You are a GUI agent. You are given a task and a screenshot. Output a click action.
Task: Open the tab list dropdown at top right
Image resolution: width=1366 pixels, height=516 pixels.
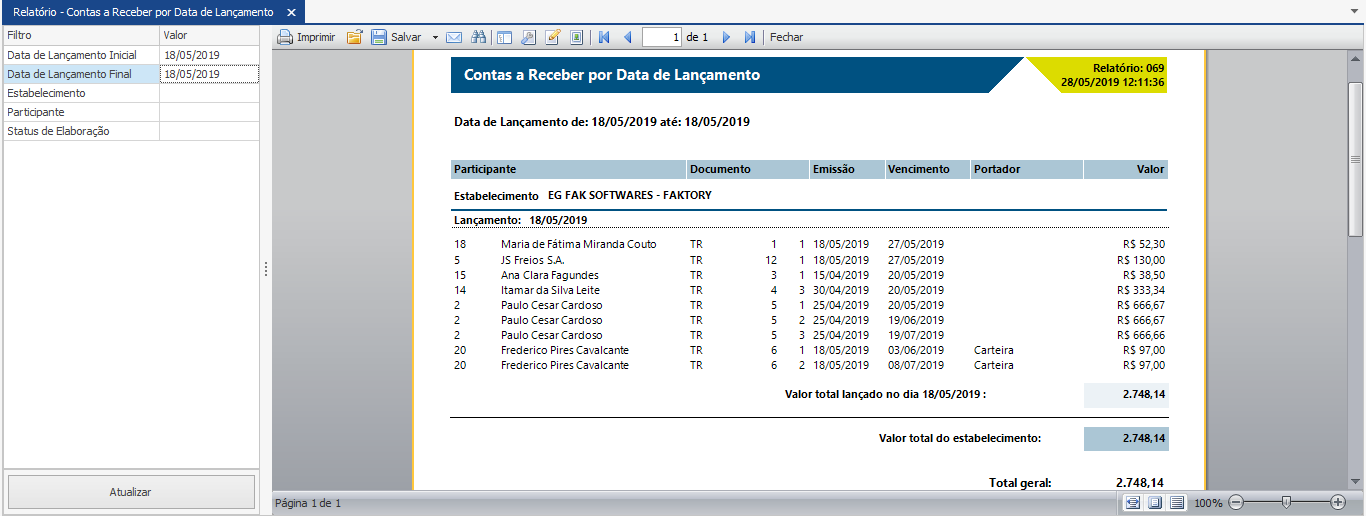(x=1355, y=11)
